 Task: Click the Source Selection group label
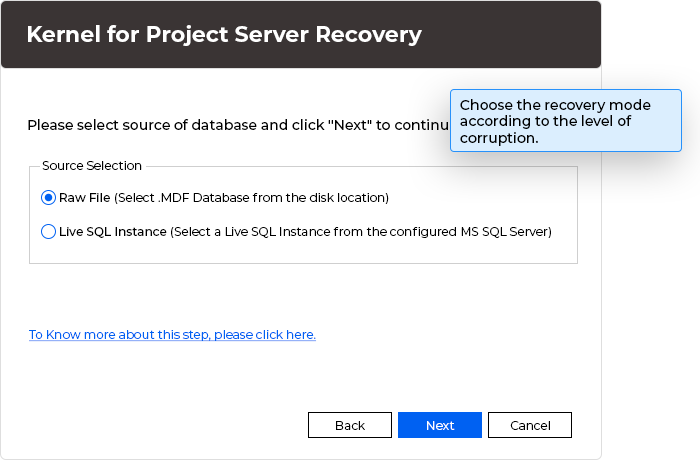point(92,166)
